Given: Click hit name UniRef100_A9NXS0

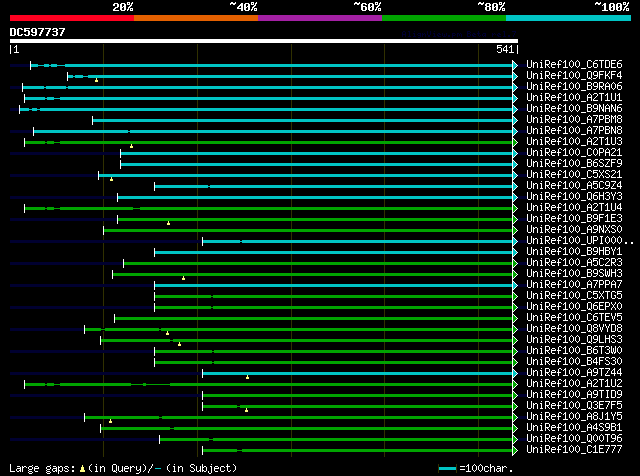Looking at the screenshot, I should 574,230.
